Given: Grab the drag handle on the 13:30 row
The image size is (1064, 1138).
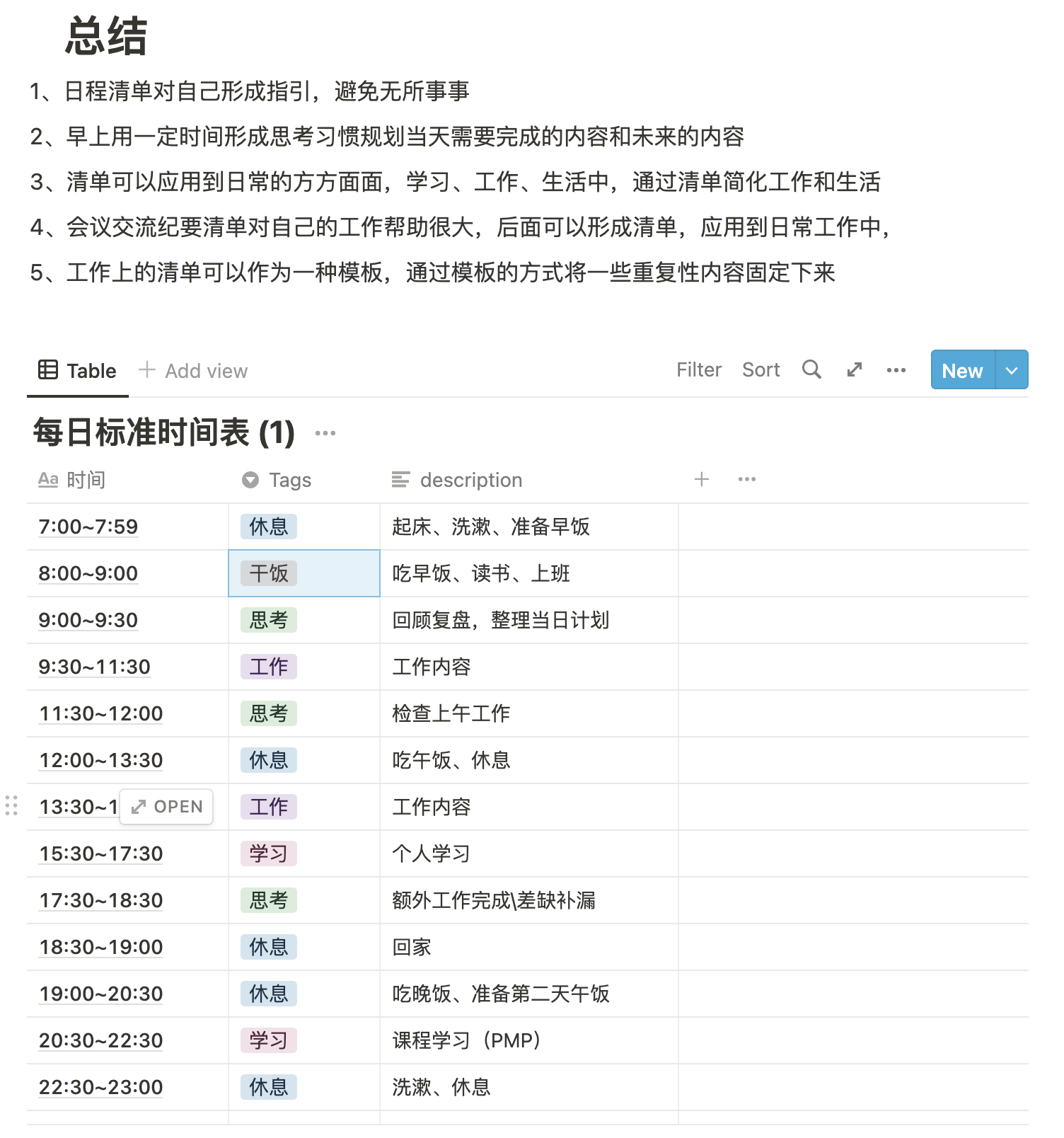Looking at the screenshot, I should [11, 806].
